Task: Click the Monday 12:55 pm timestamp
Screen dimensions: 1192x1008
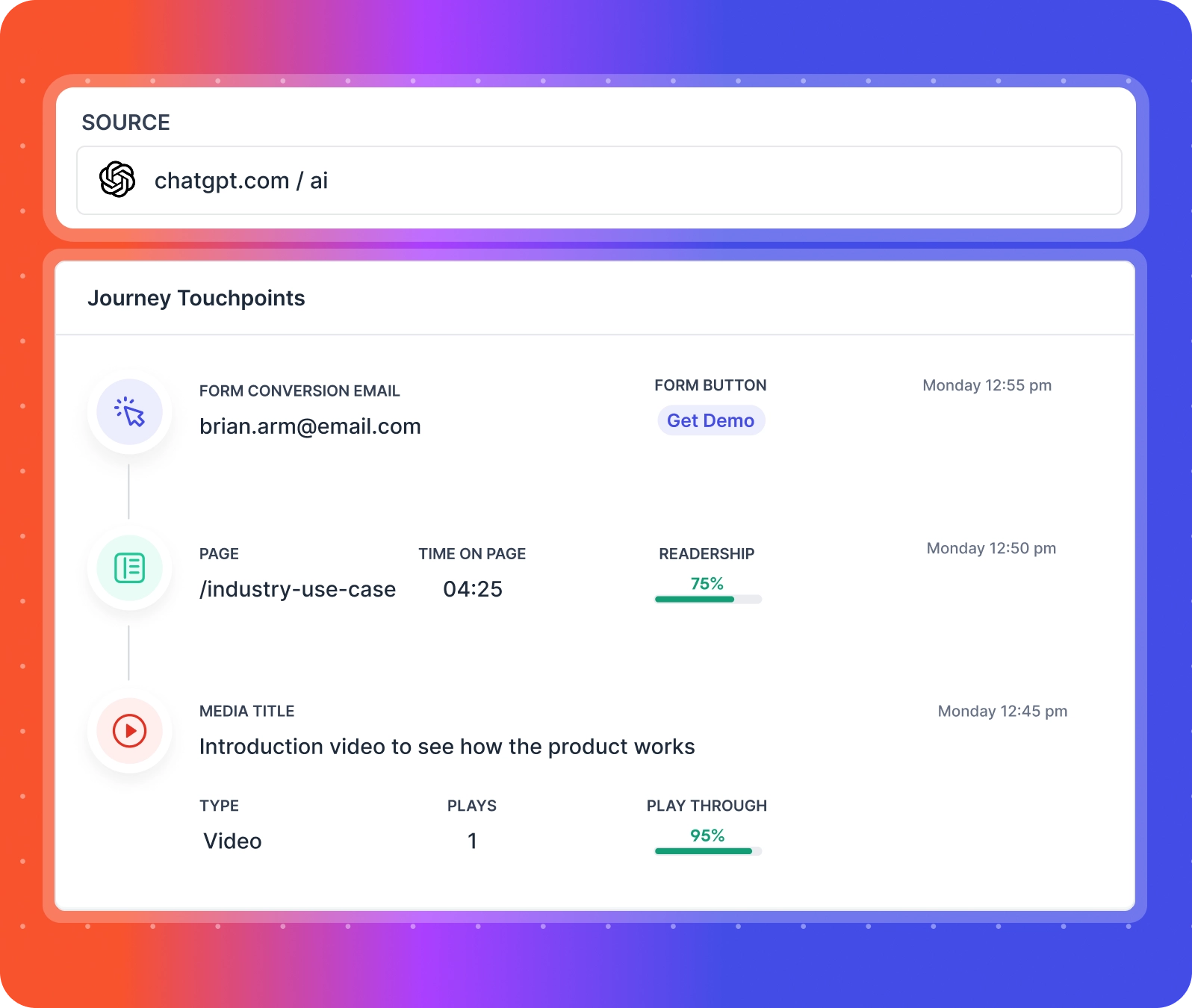Action: 987,385
